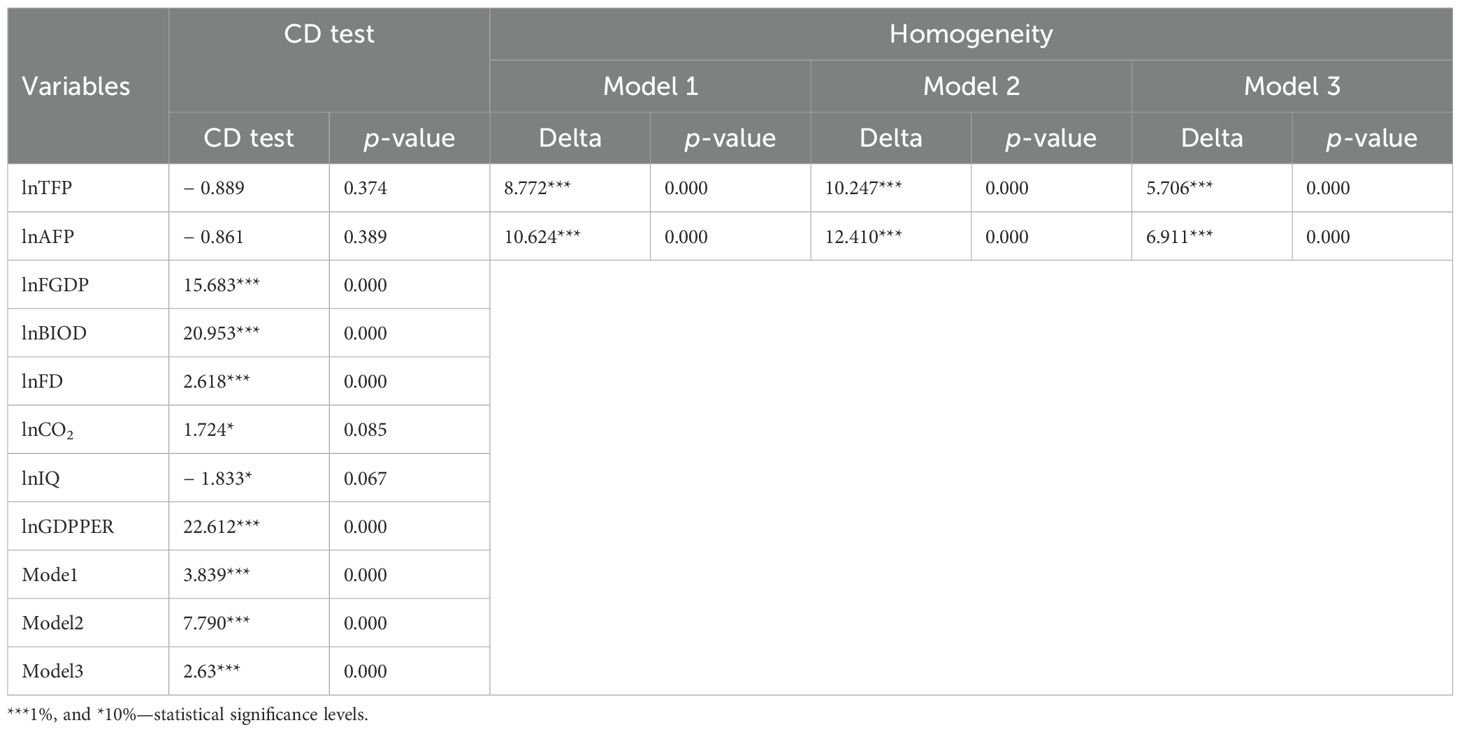Viewport: 1460px width, 732px height.
Task: Click the 0.374 p-value cell
Action: click(x=365, y=189)
